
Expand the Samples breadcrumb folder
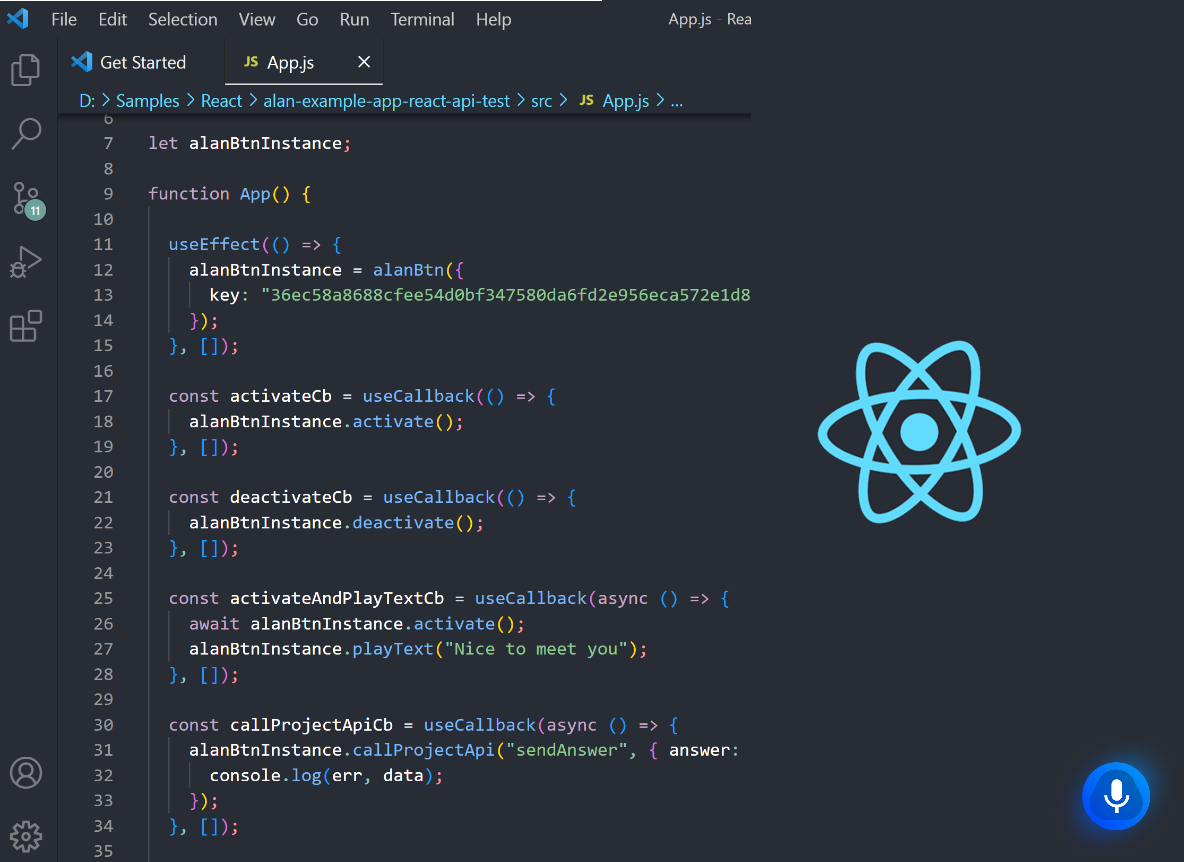point(147,101)
